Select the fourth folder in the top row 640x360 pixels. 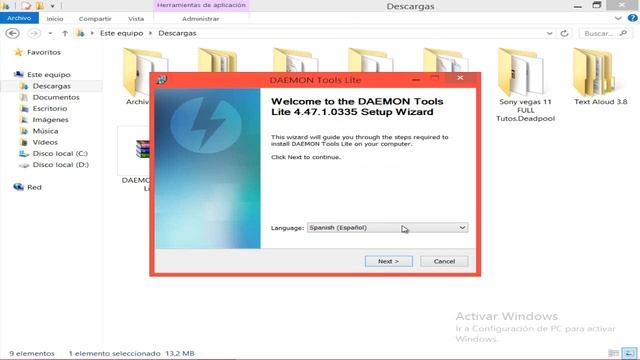click(370, 60)
